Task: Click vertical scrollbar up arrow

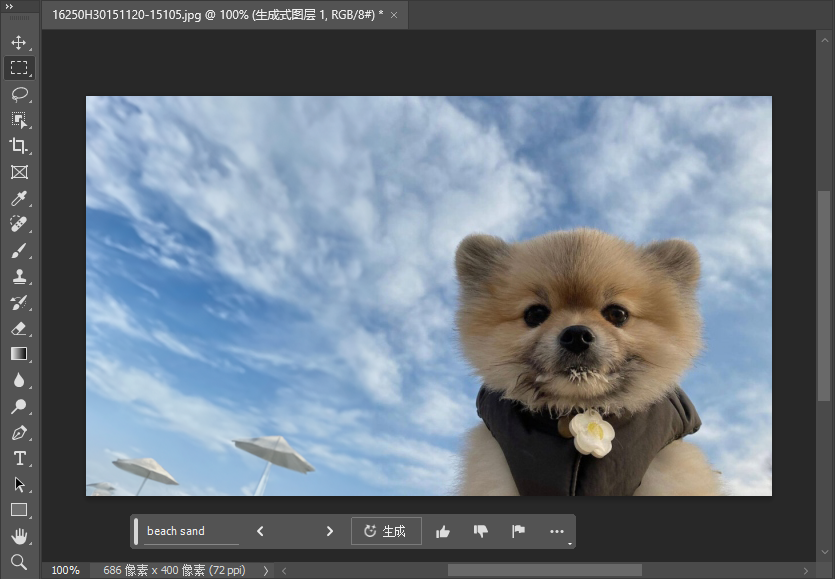Action: pos(824,40)
